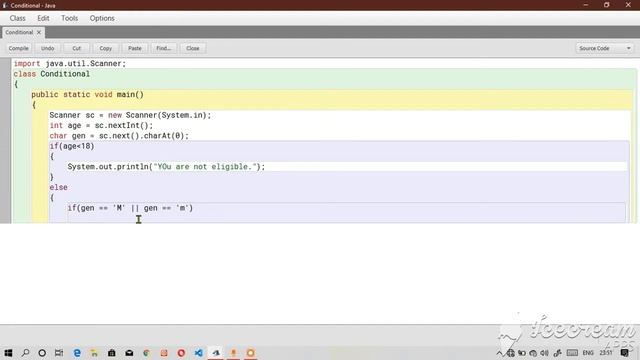Open File Explorer from the taskbar
Image resolution: width=640 pixels, height=360 pixels.
94,353
